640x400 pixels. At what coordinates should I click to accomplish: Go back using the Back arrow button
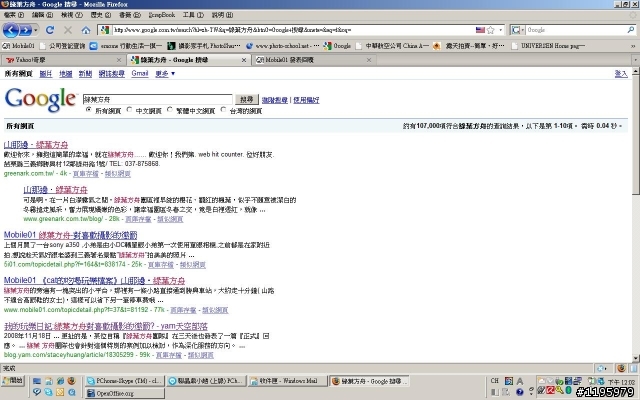coord(11,30)
